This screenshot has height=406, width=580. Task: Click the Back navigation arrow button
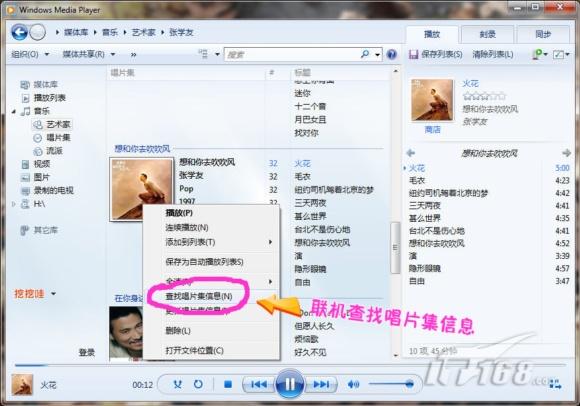19,33
